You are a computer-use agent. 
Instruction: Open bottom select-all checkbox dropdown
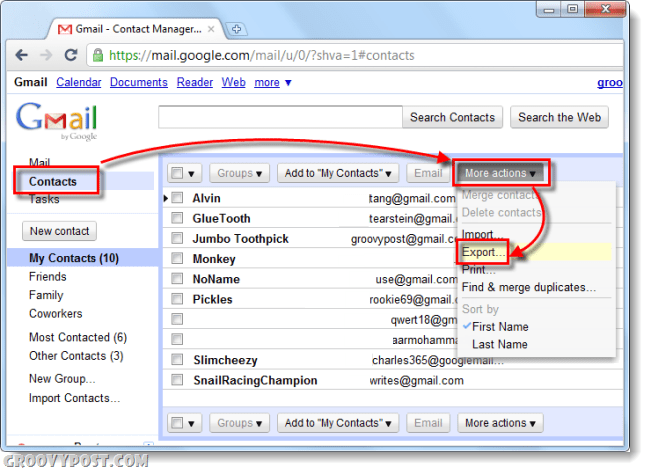point(184,423)
